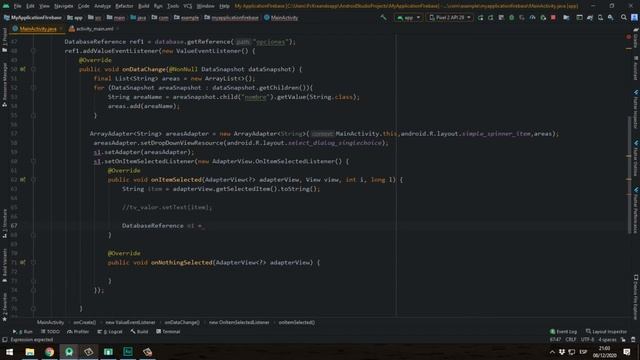Click the onItemSelected() breadcrumb below editor
Viewport: 640px width, 360px height.
pyautogui.click(x=297, y=322)
